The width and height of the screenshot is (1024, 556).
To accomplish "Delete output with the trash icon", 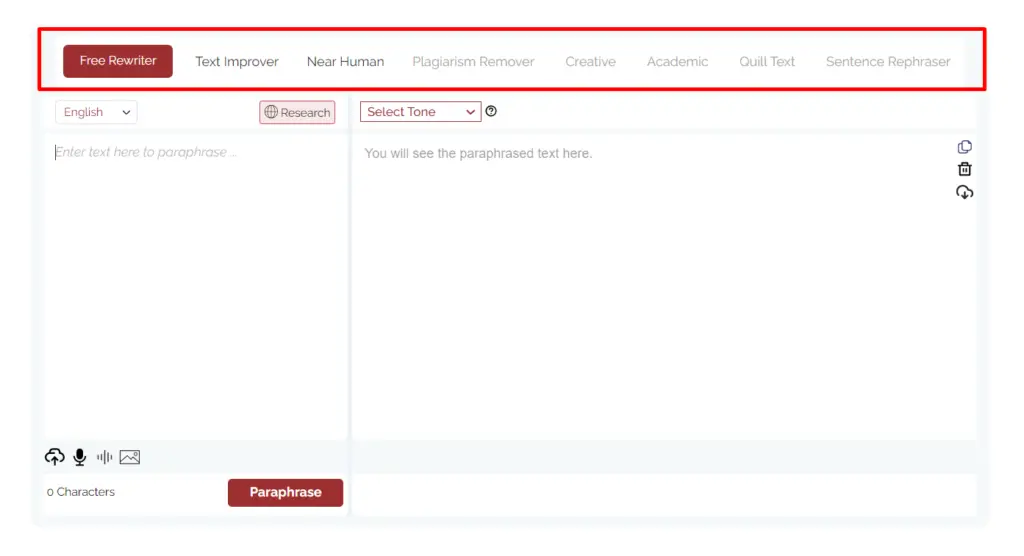I will 965,169.
